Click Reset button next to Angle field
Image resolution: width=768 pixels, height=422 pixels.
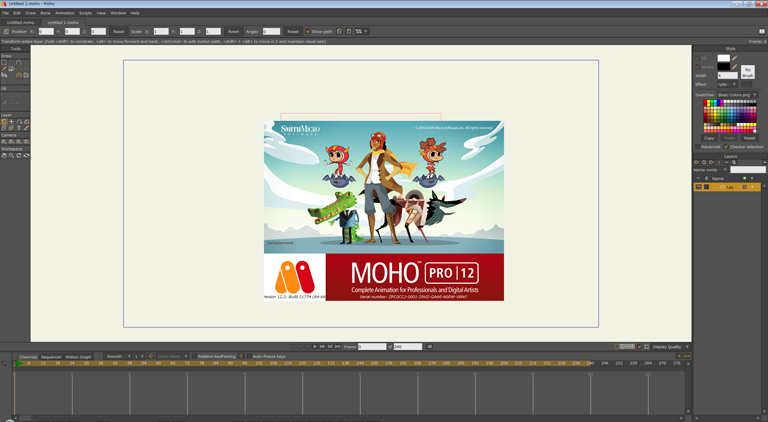293,31
